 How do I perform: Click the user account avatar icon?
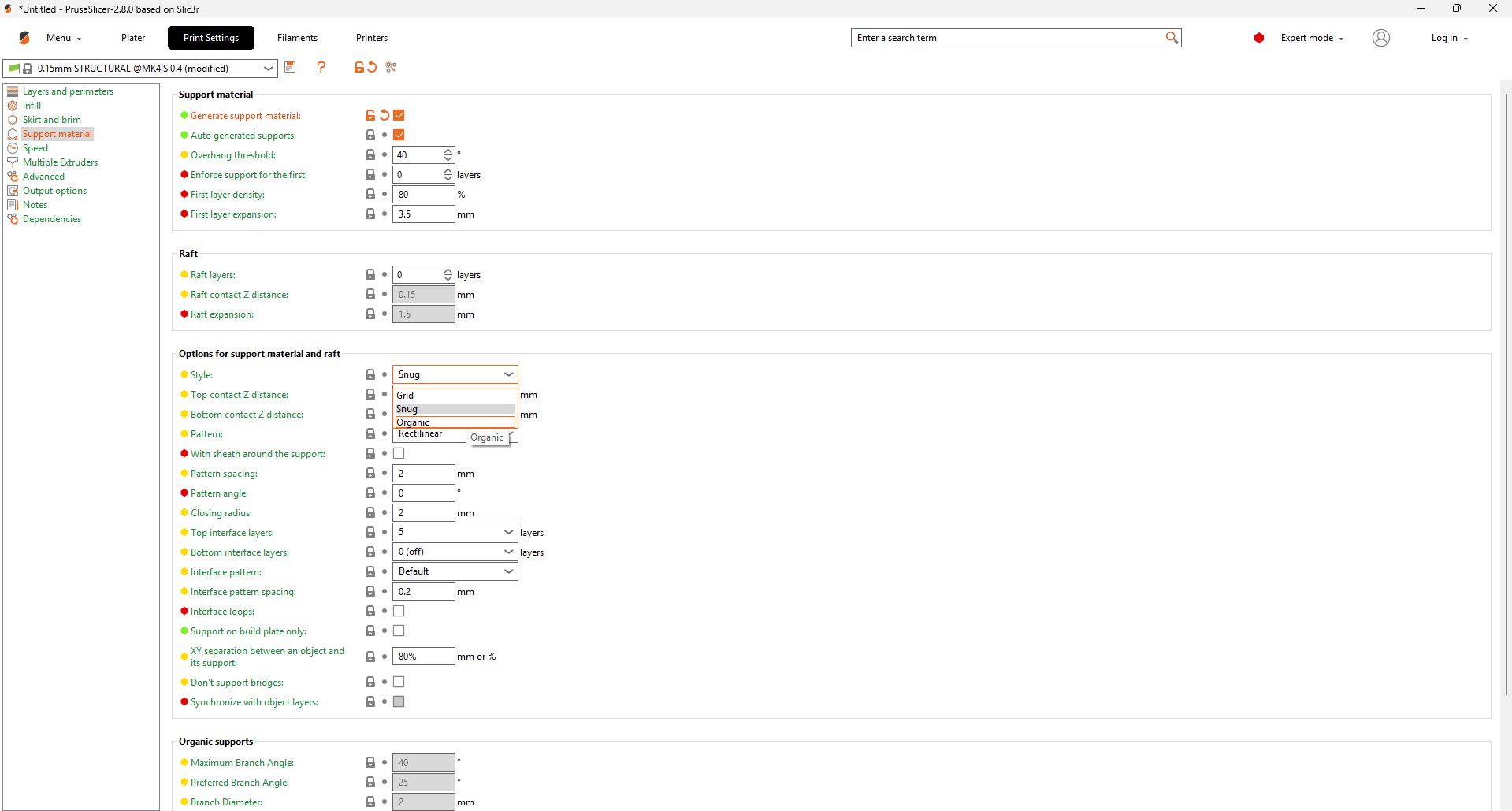click(x=1380, y=38)
